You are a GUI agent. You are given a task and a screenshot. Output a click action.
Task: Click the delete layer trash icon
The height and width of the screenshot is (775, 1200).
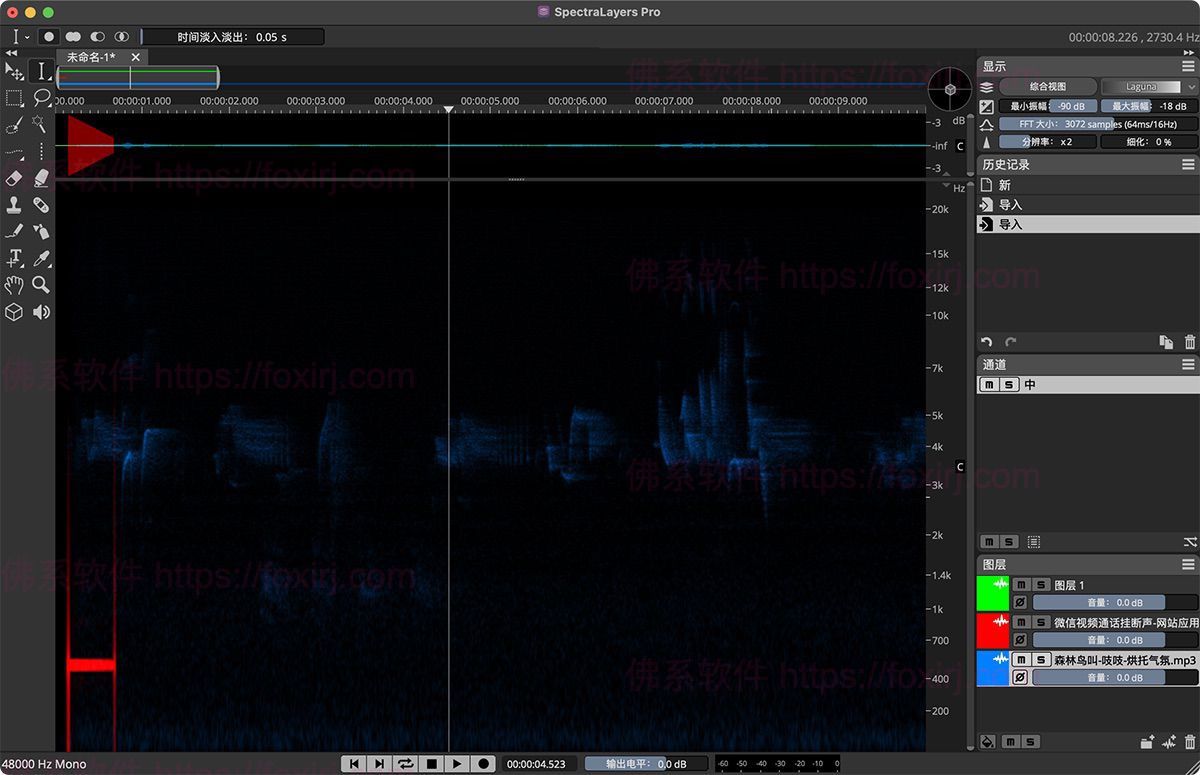(x=1189, y=742)
